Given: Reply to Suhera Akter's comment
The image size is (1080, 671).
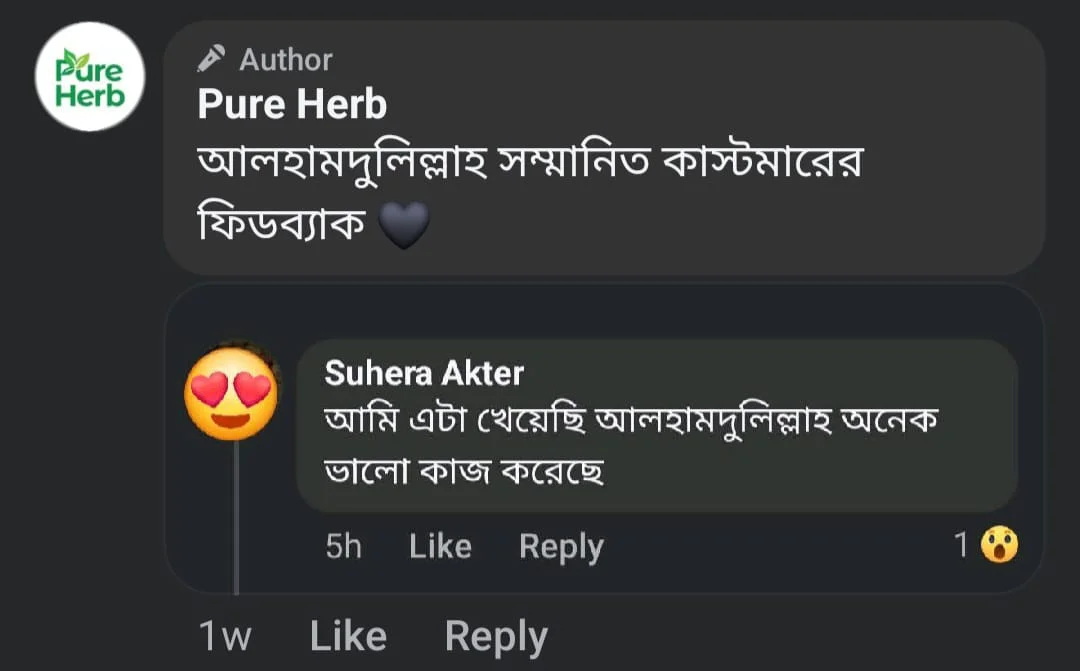Looking at the screenshot, I should pyautogui.click(x=561, y=547).
